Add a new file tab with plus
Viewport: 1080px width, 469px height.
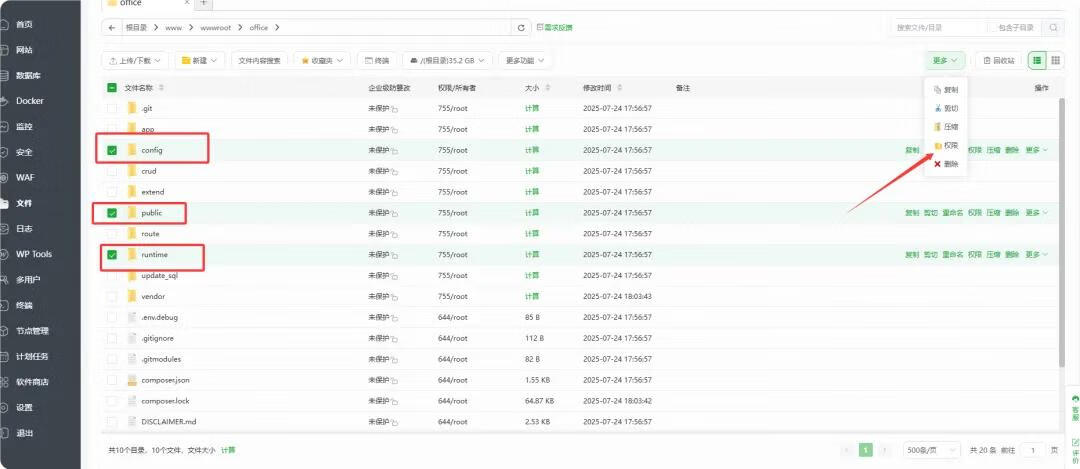click(203, 3)
